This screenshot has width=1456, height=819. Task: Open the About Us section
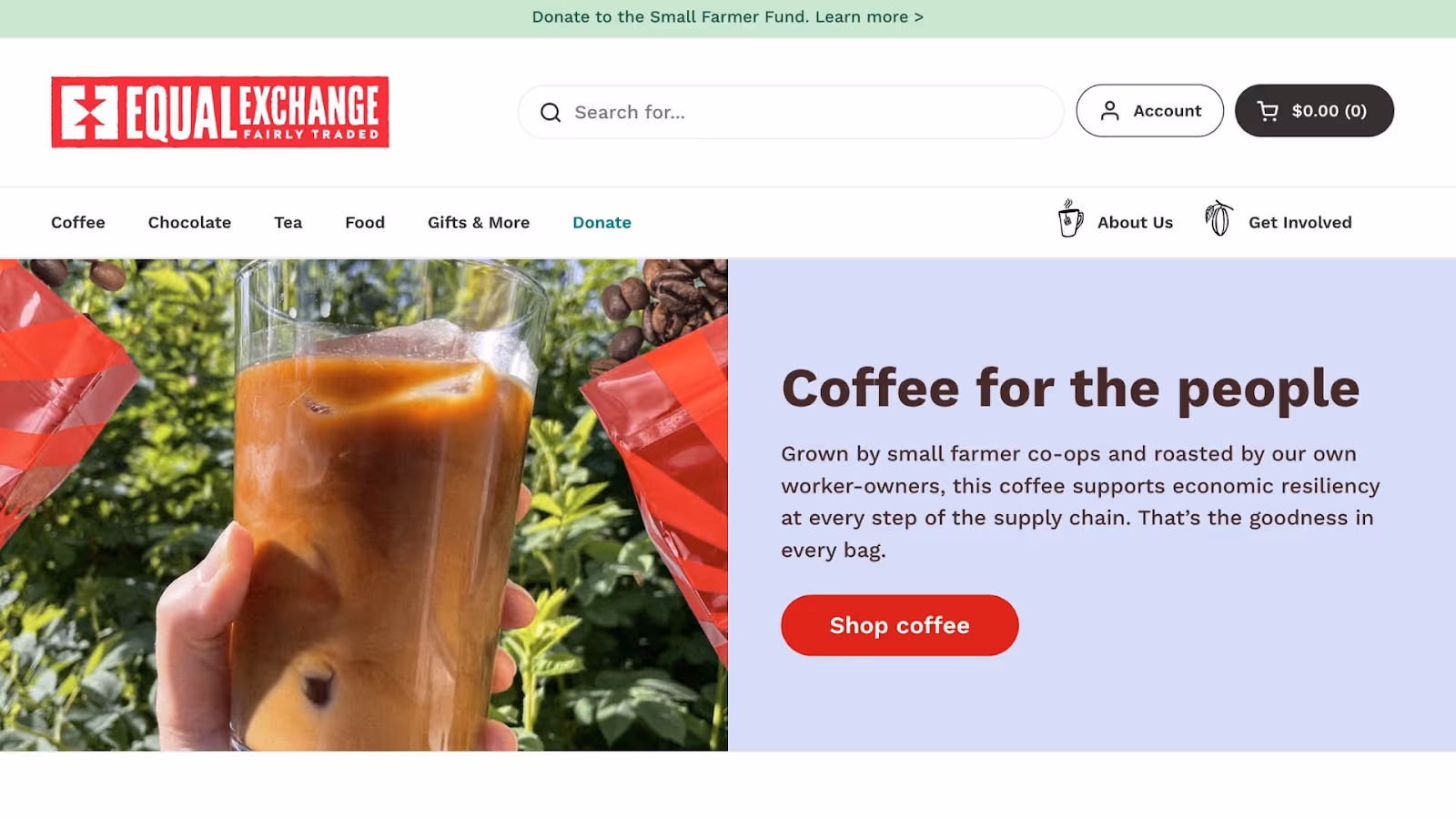(1135, 222)
